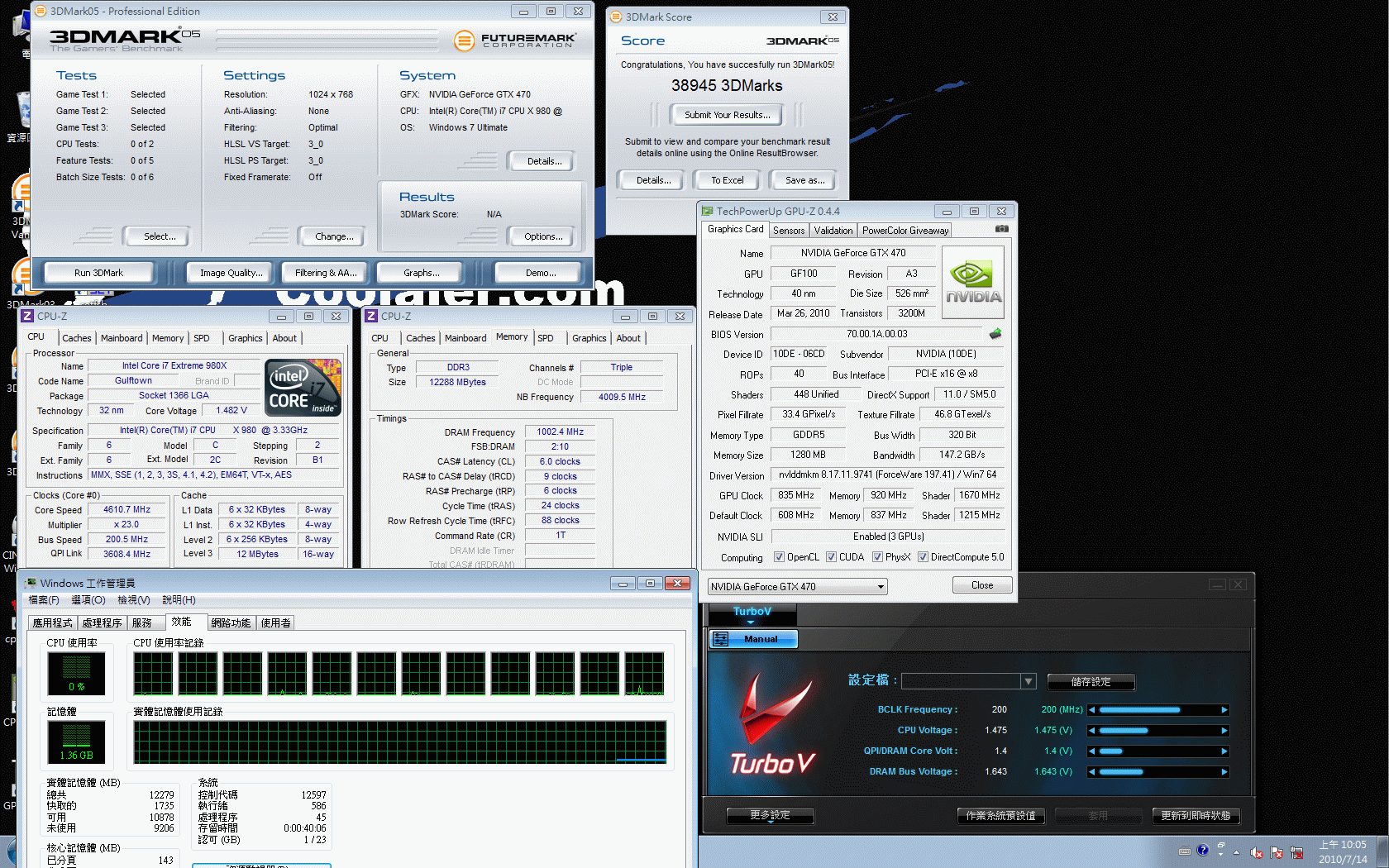The image size is (1389, 868).
Task: Click Filtering & AA button
Action: coord(326,273)
